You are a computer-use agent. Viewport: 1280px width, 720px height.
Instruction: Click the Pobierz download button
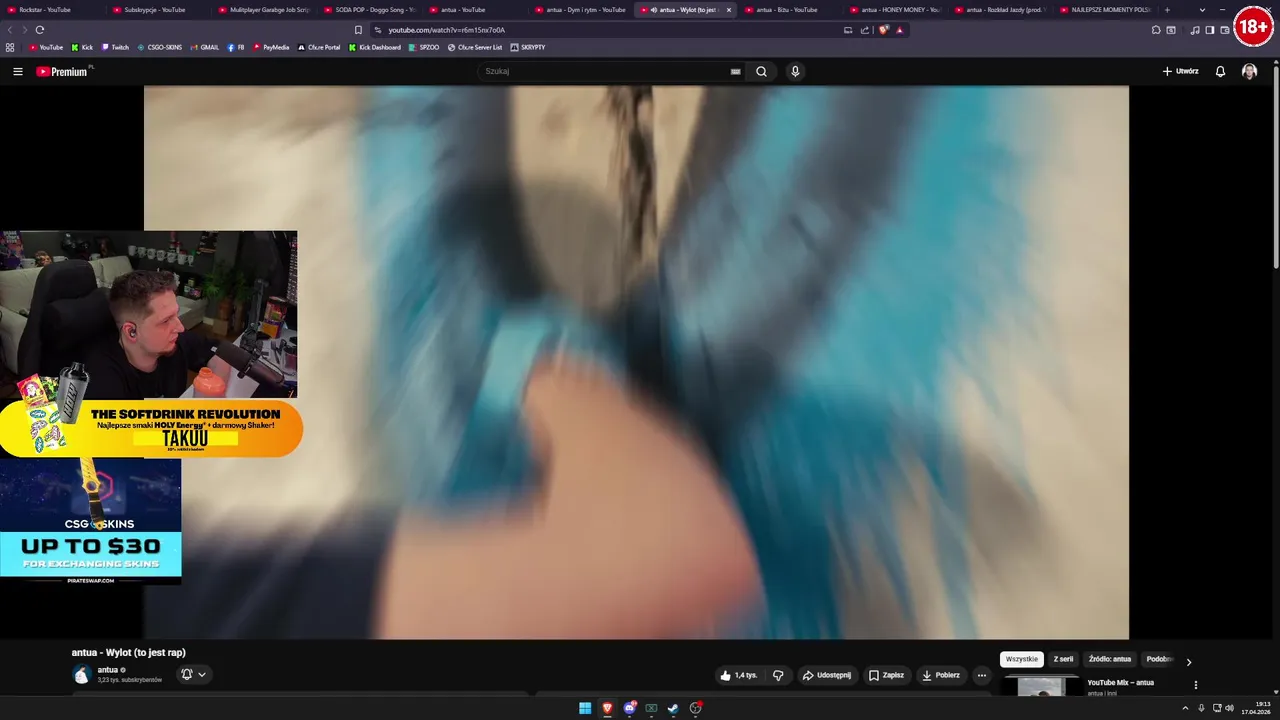[941, 675]
